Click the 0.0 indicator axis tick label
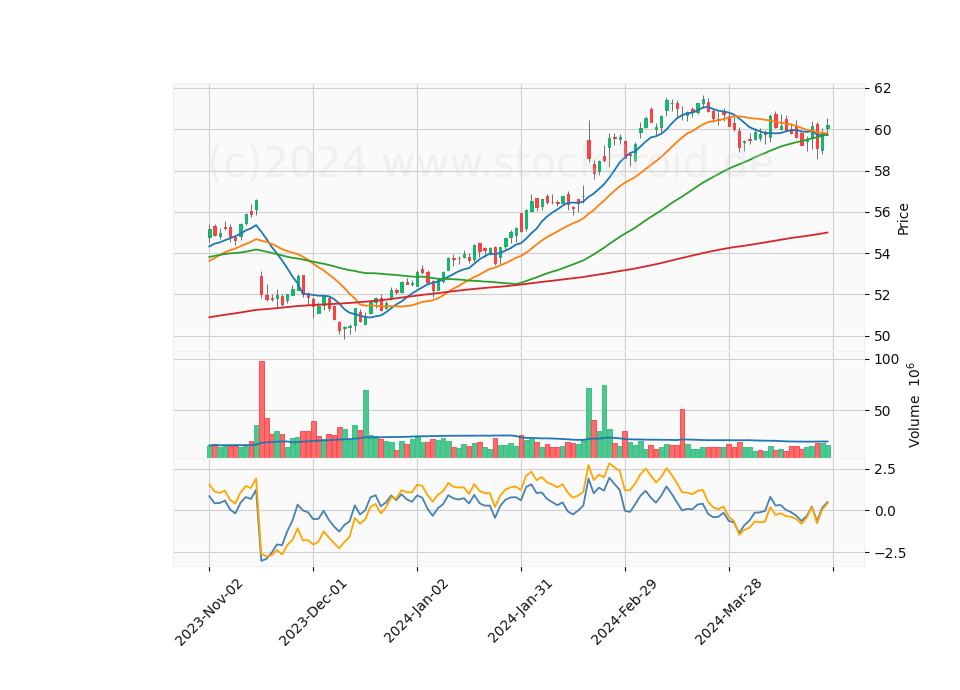This screenshot has width=960, height=690. pos(884,511)
